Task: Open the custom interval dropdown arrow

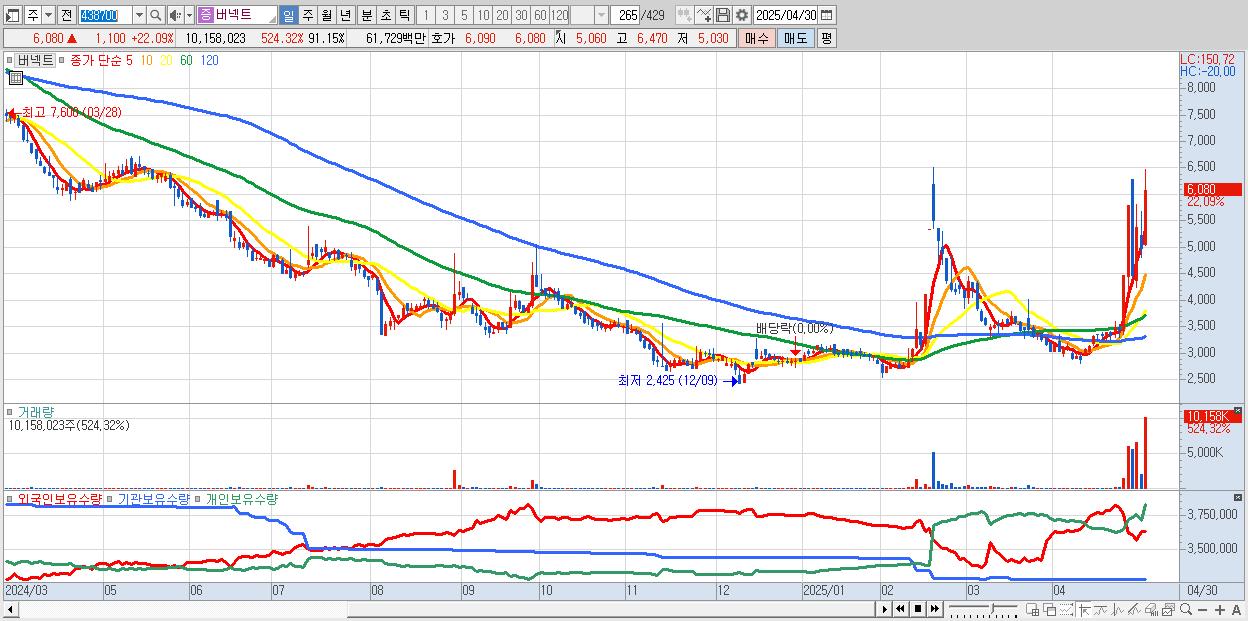Action: tap(601, 15)
